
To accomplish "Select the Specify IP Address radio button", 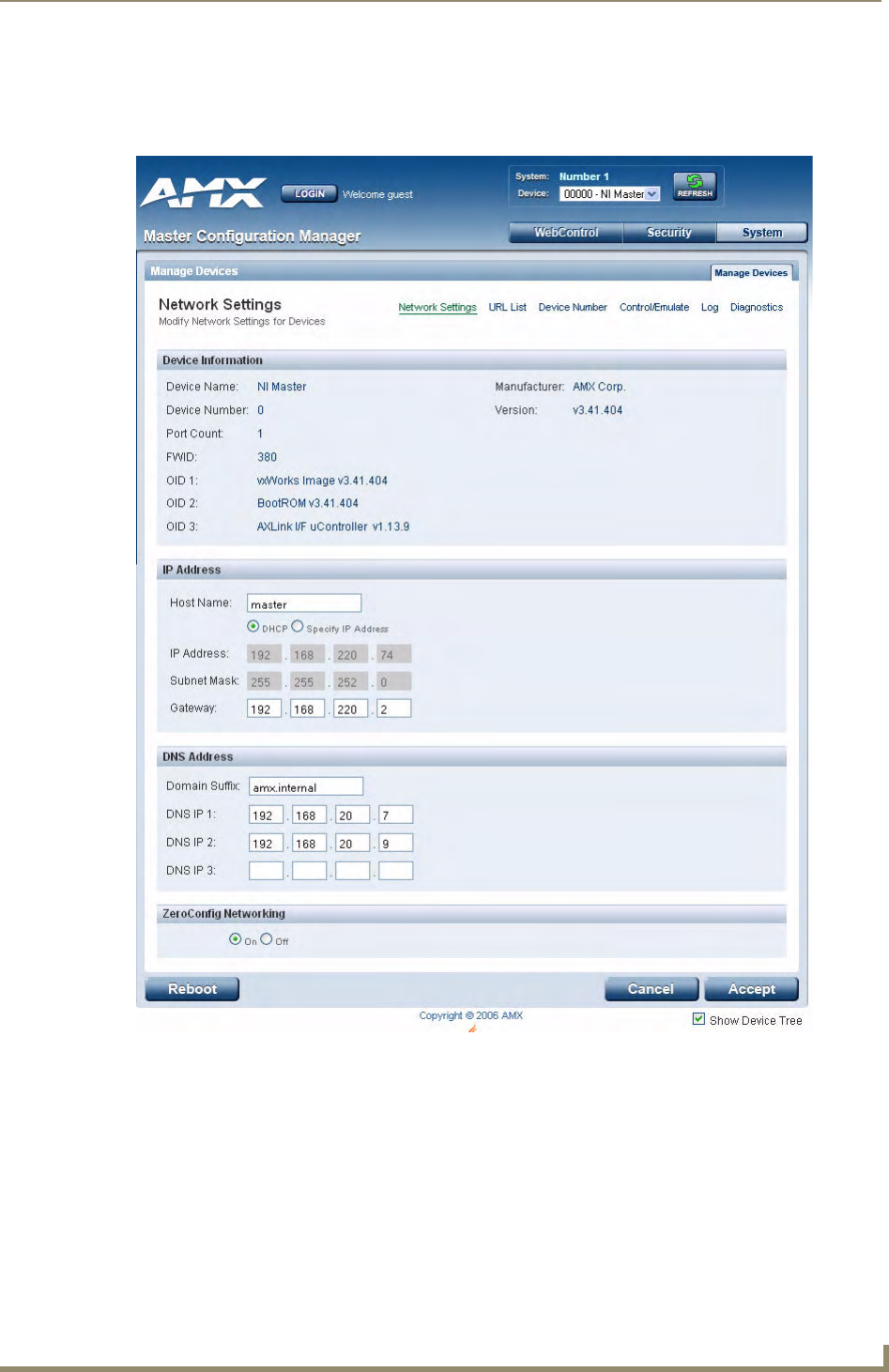I will [298, 627].
